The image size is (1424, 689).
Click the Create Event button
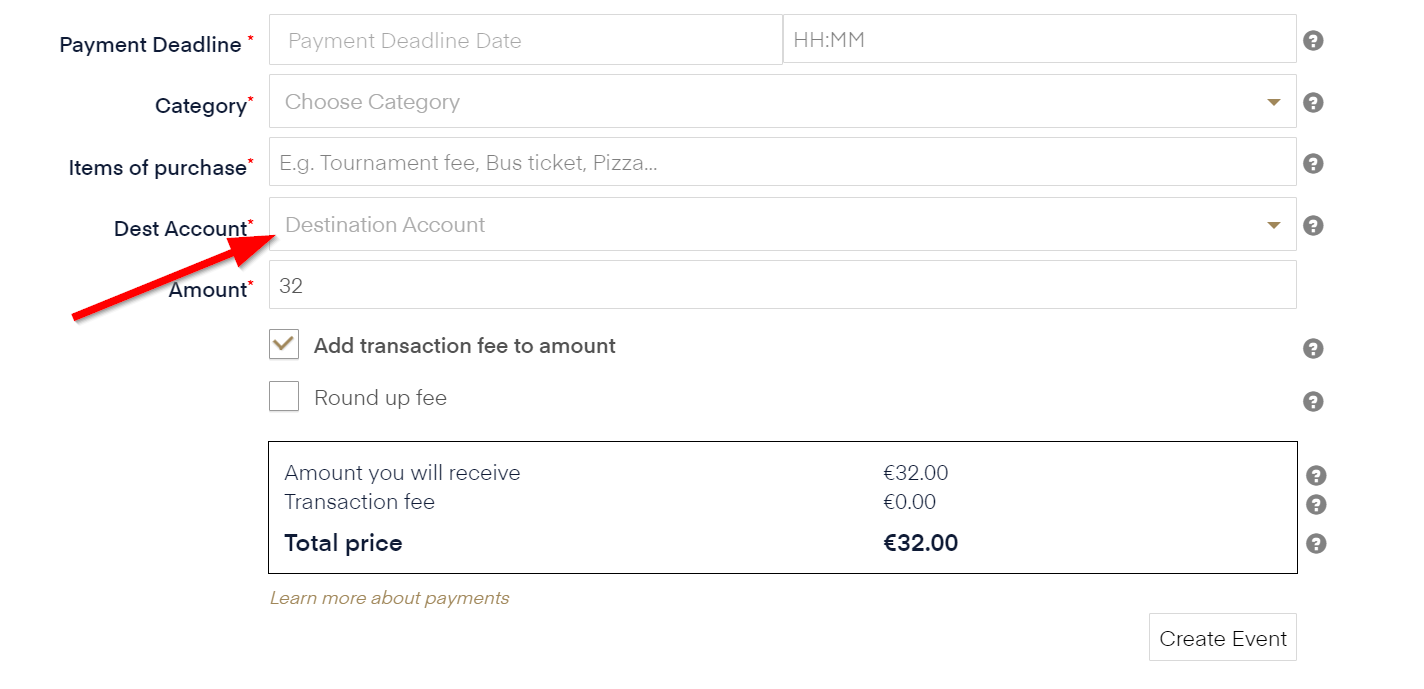click(x=1222, y=638)
